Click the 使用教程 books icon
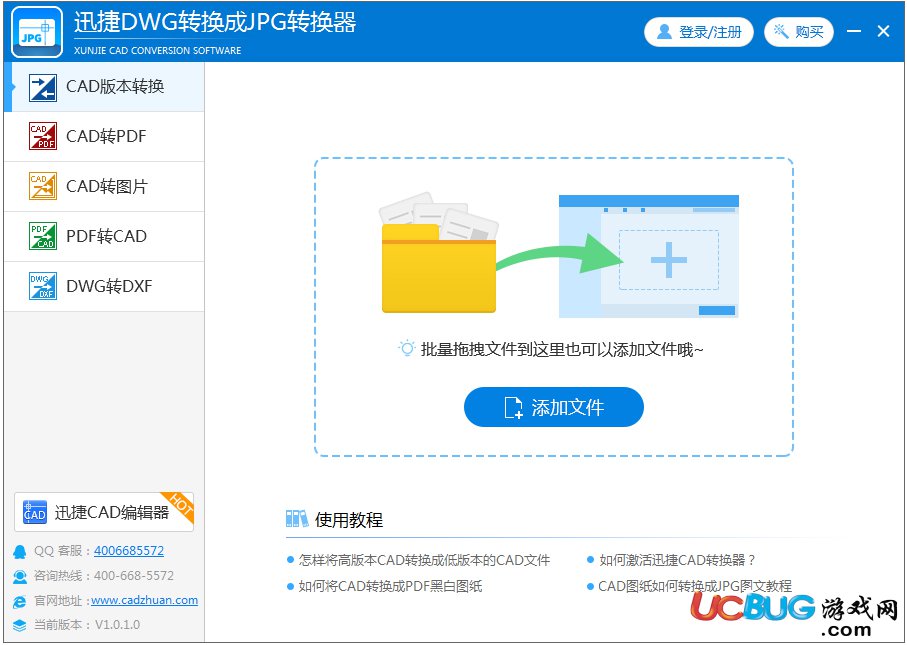 pos(297,519)
